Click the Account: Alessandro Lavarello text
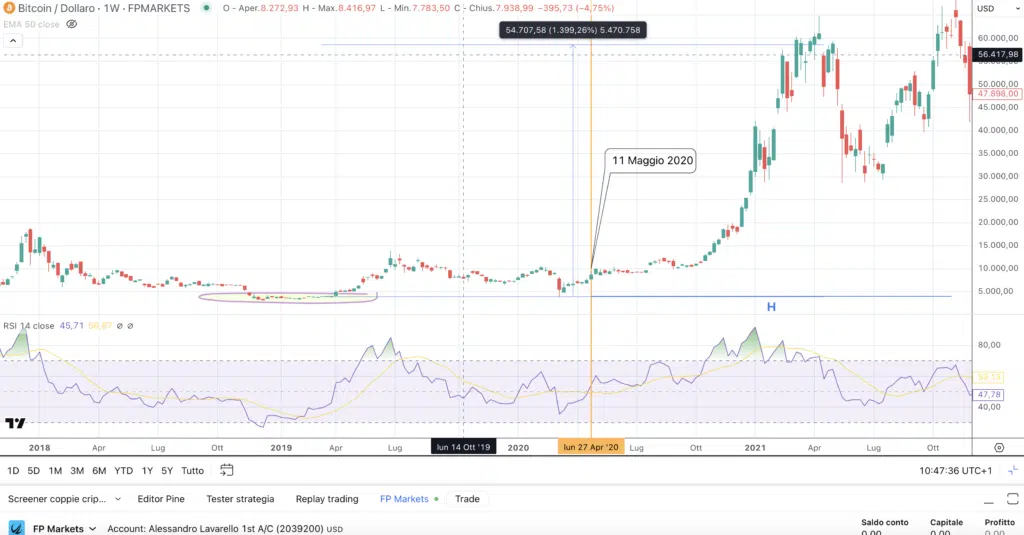The height and width of the screenshot is (535, 1024). pos(225,528)
